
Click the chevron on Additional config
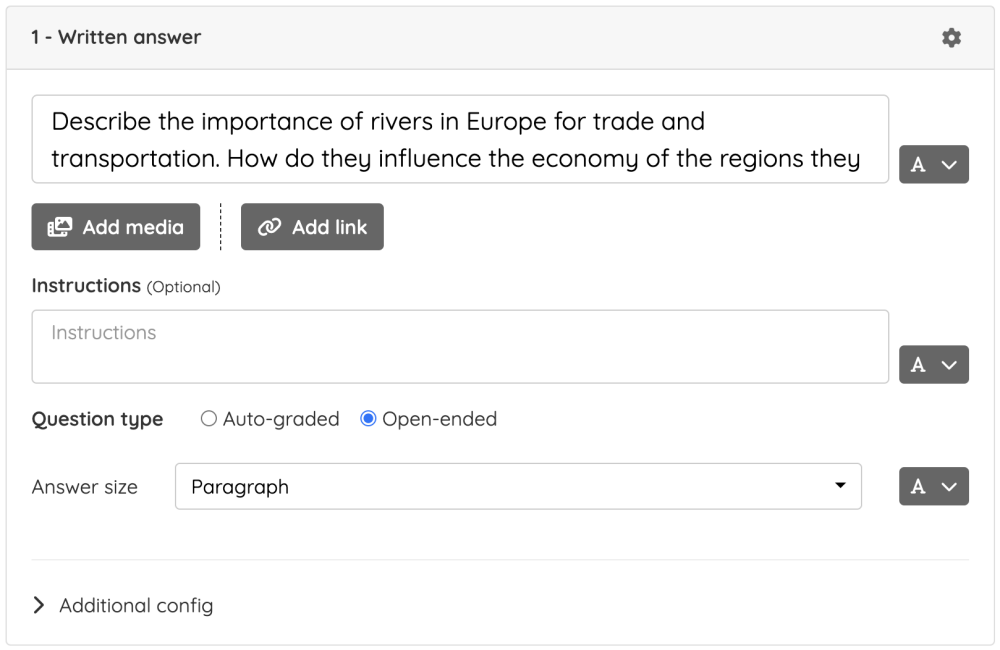40,604
